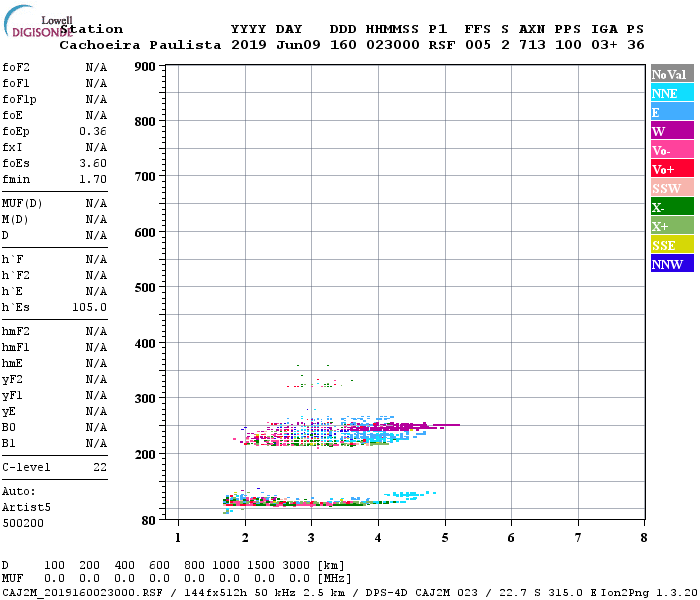Click the X+ light green legend swatch
This screenshot has width=700, height=600.
[672, 226]
